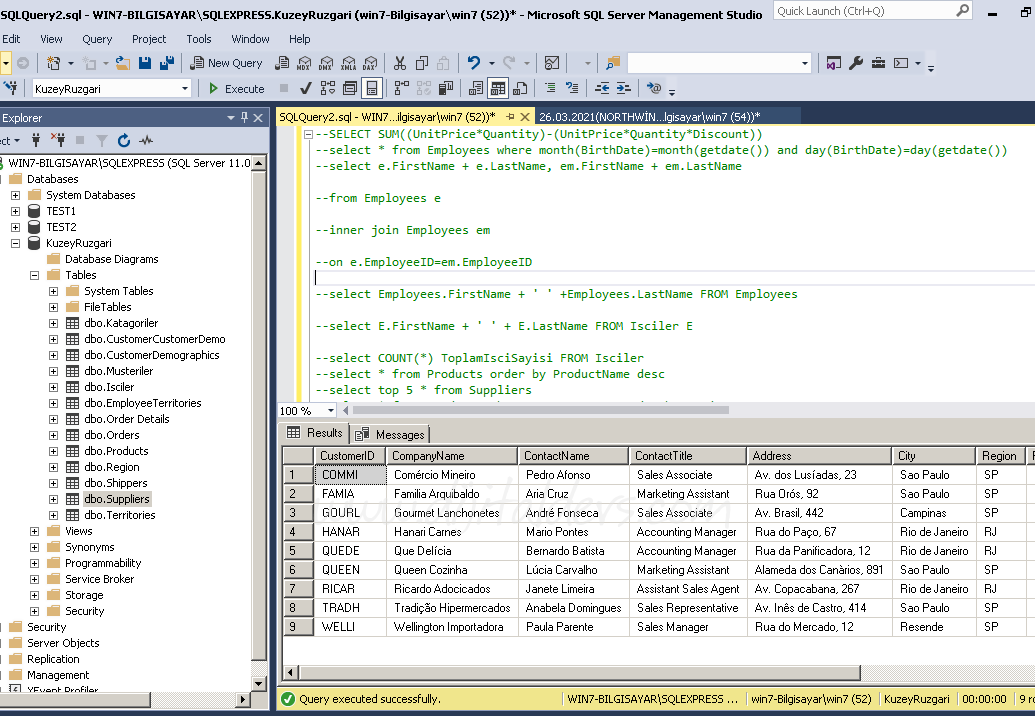Open the Properties wrench icon
1035x716 pixels.
pyautogui.click(x=856, y=63)
